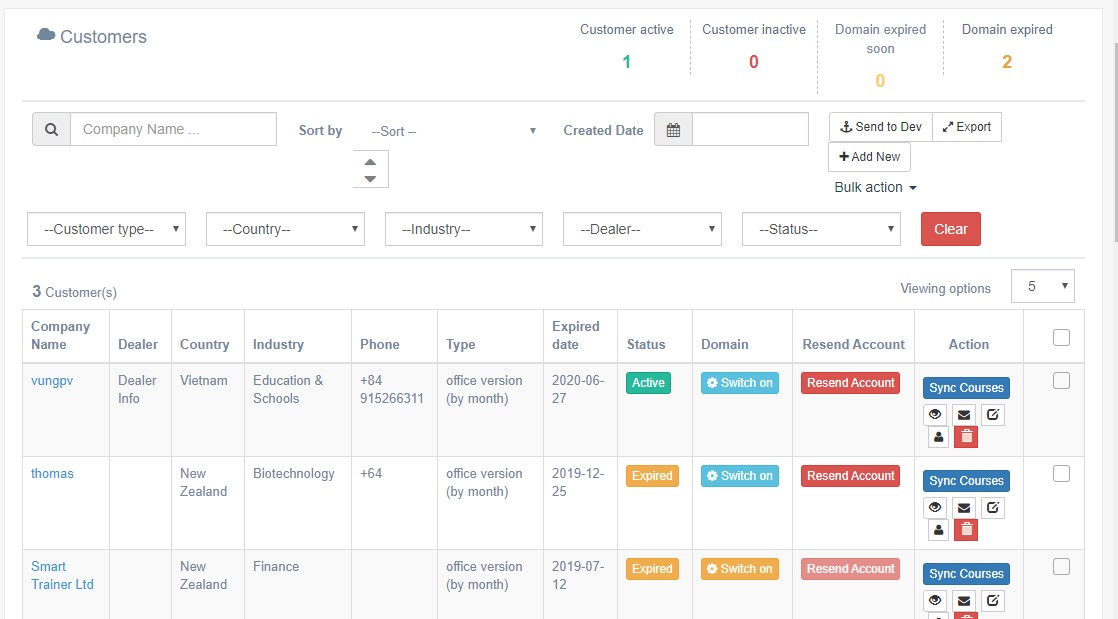
Task: Open the Customer type filter dropdown
Action: 106,229
